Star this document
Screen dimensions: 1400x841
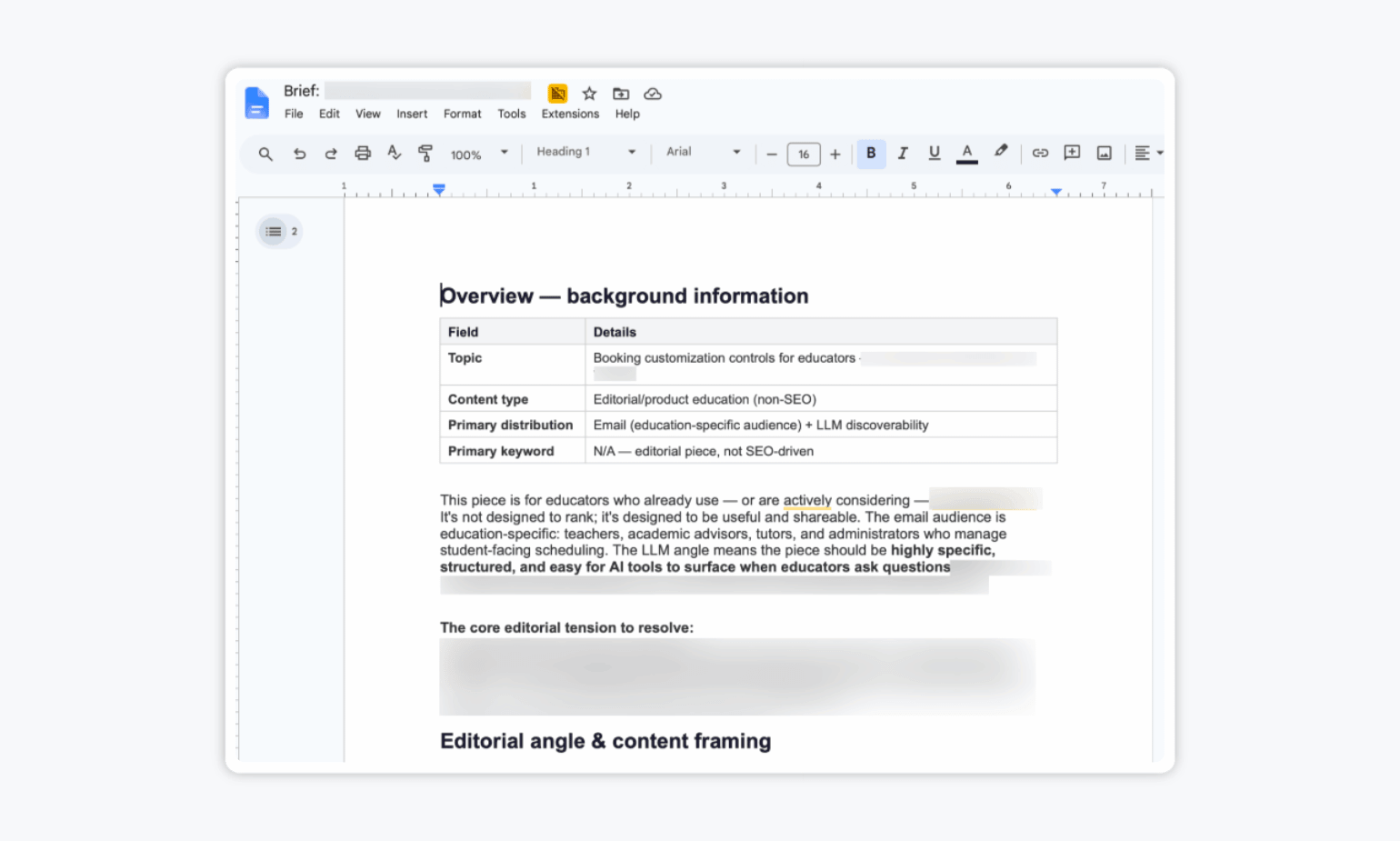(589, 94)
